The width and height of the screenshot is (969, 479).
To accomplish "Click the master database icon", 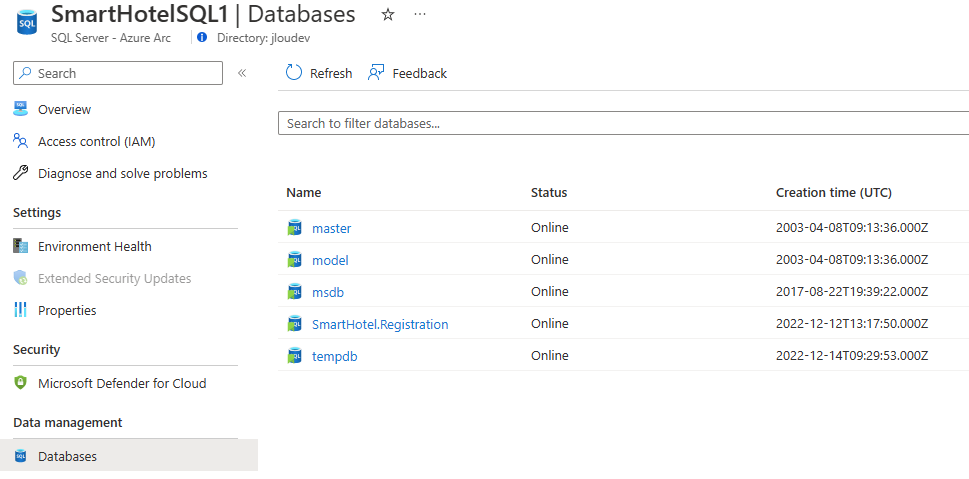I will 295,228.
